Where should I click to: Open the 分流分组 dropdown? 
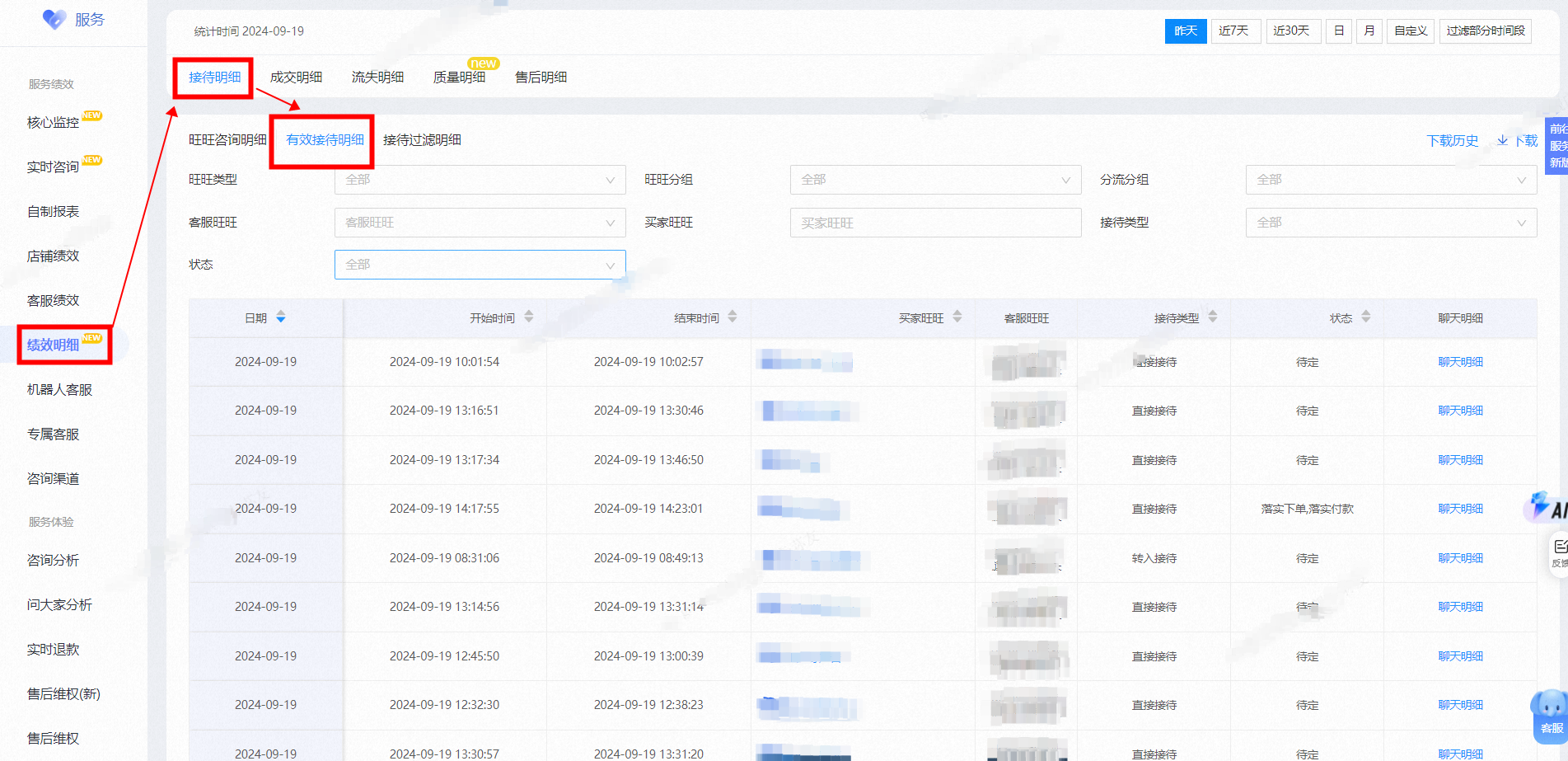coord(1391,180)
